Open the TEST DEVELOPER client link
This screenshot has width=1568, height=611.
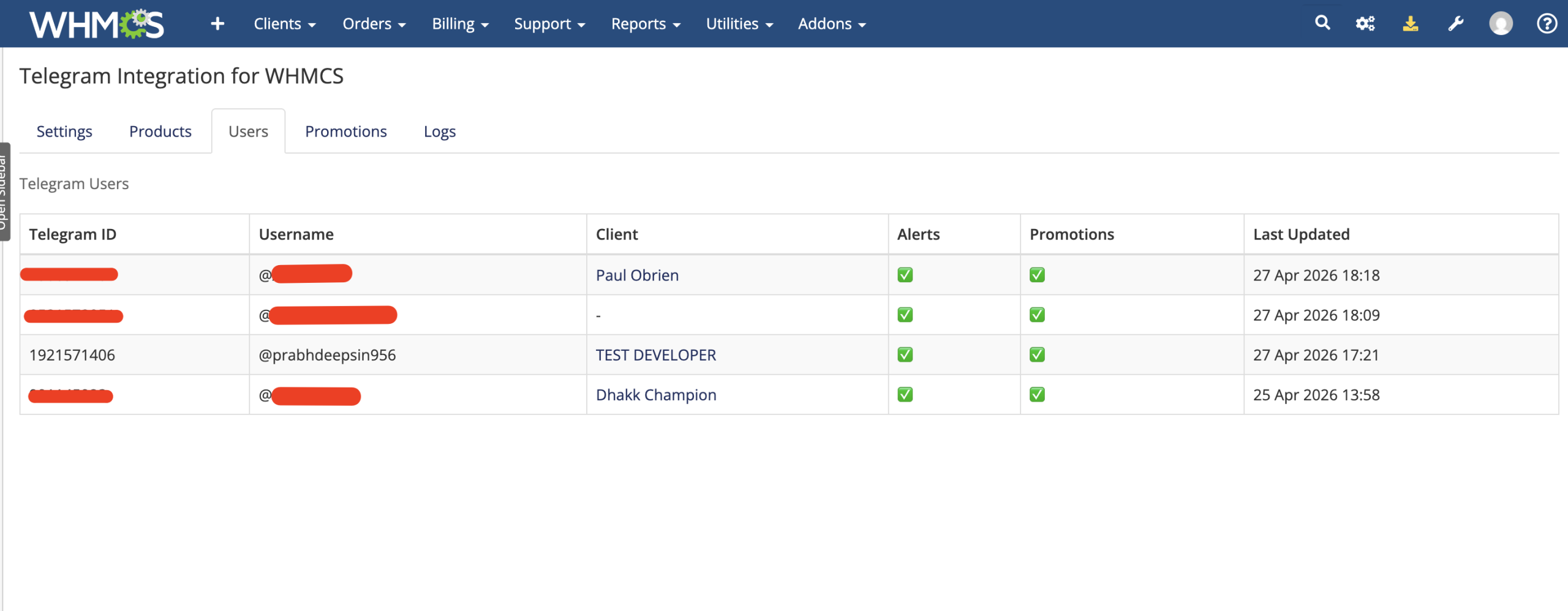coord(656,355)
